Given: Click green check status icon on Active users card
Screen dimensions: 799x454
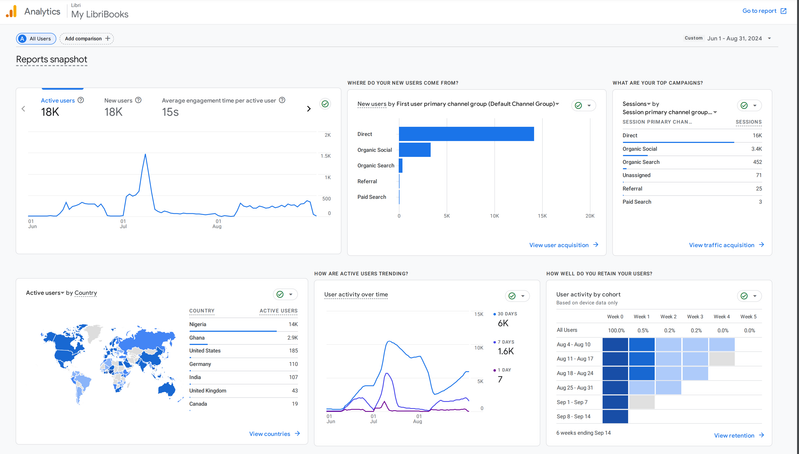Looking at the screenshot, I should pos(325,104).
